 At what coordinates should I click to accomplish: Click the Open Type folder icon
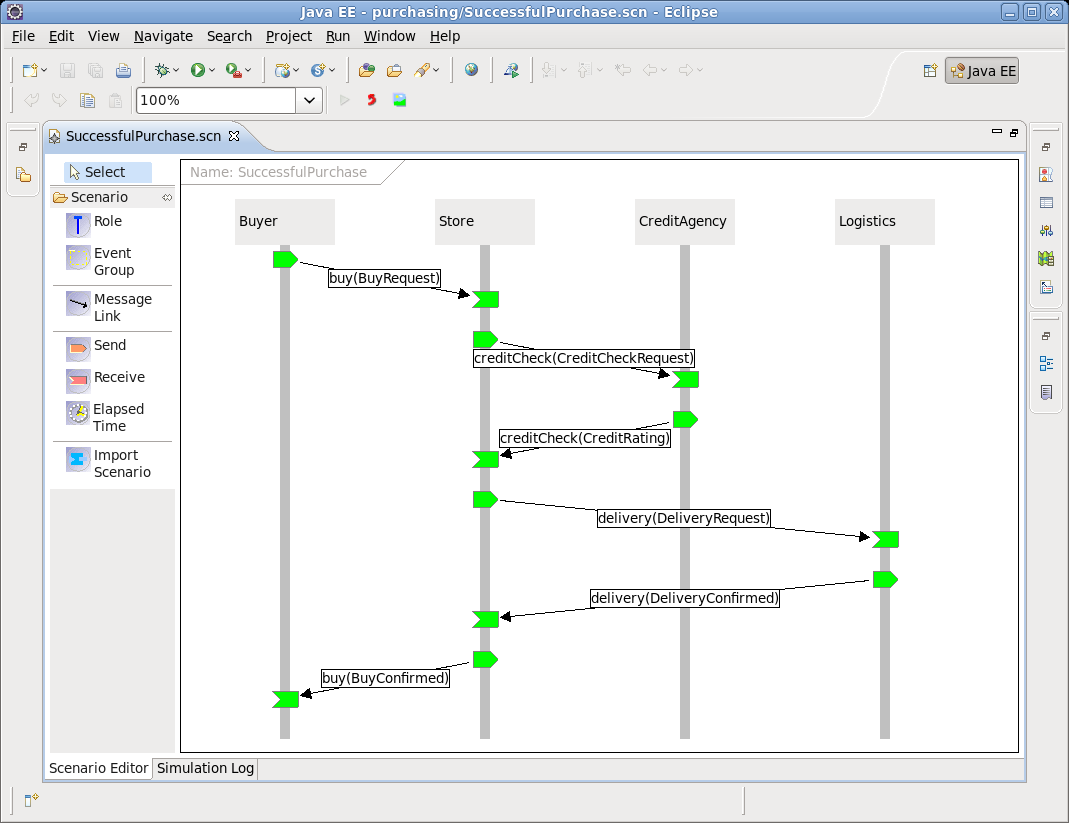367,70
